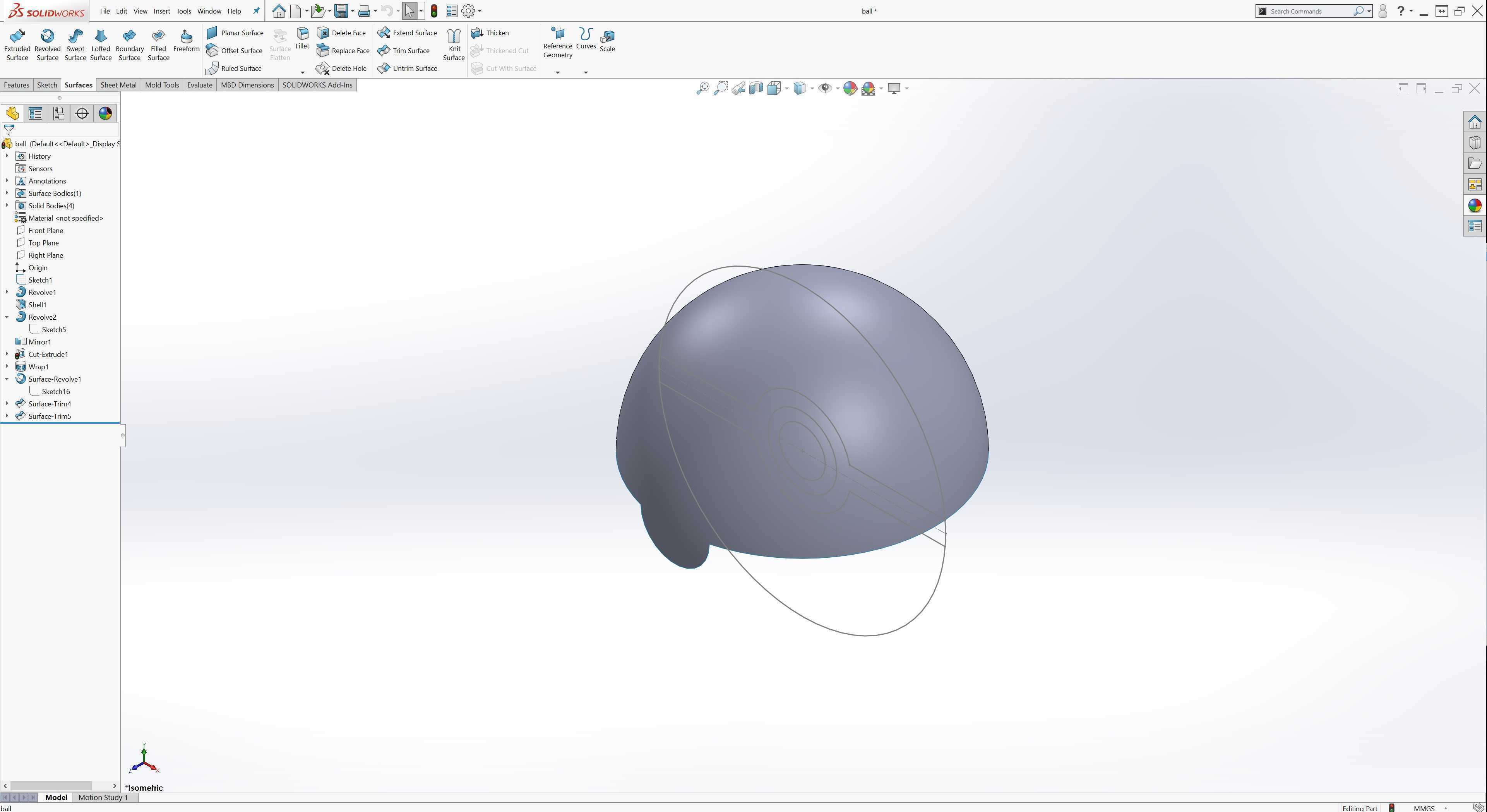1487x812 pixels.
Task: Select the Ruled Surface tool
Action: [234, 69]
